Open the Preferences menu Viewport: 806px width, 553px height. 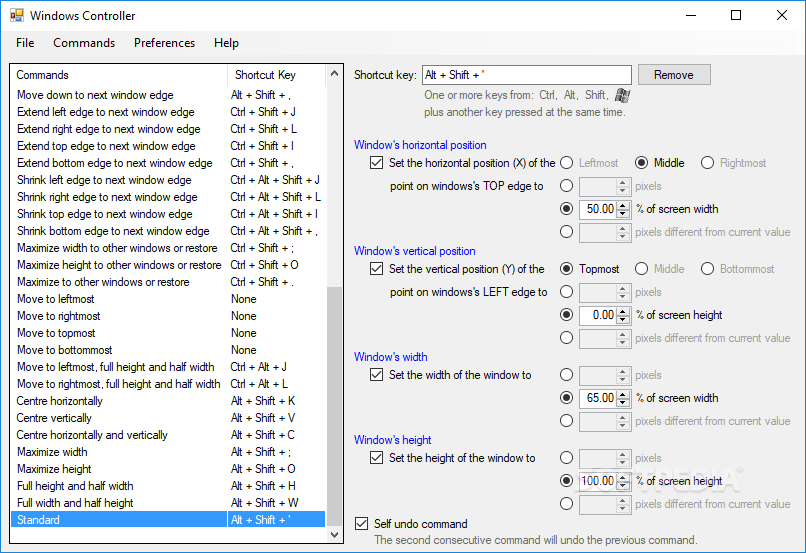point(164,43)
